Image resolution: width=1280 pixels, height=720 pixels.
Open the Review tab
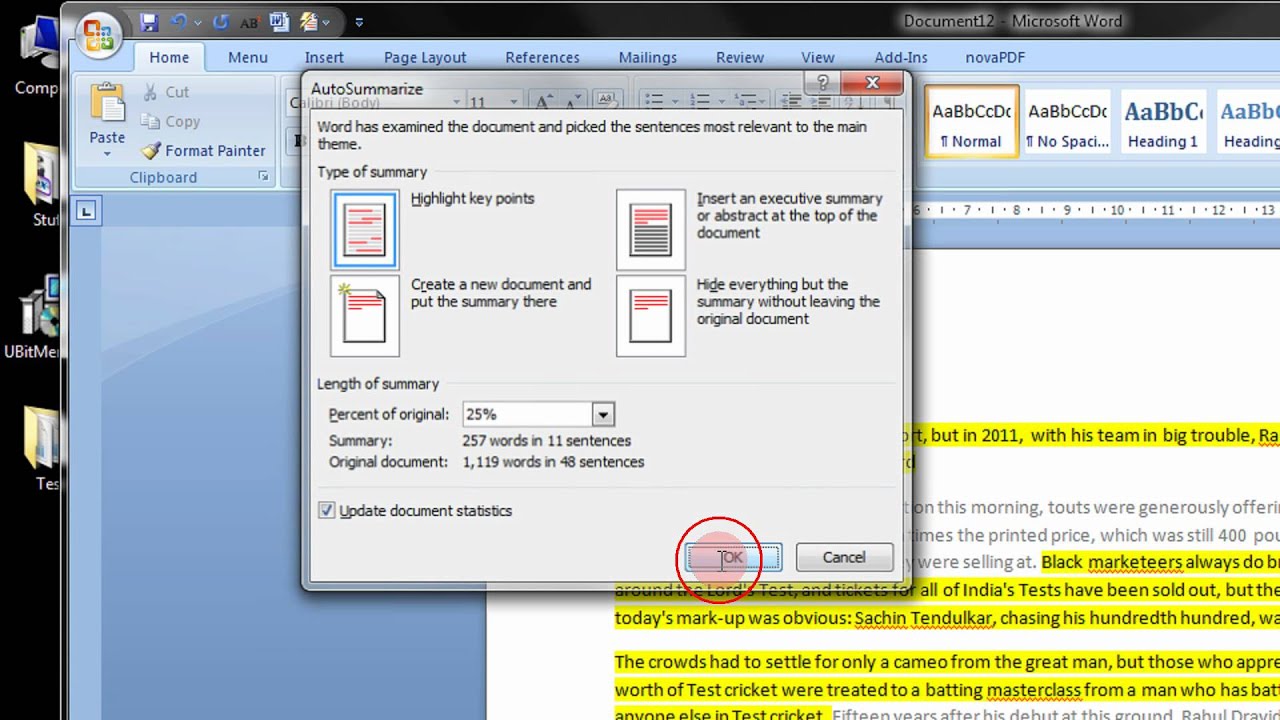[x=739, y=58]
